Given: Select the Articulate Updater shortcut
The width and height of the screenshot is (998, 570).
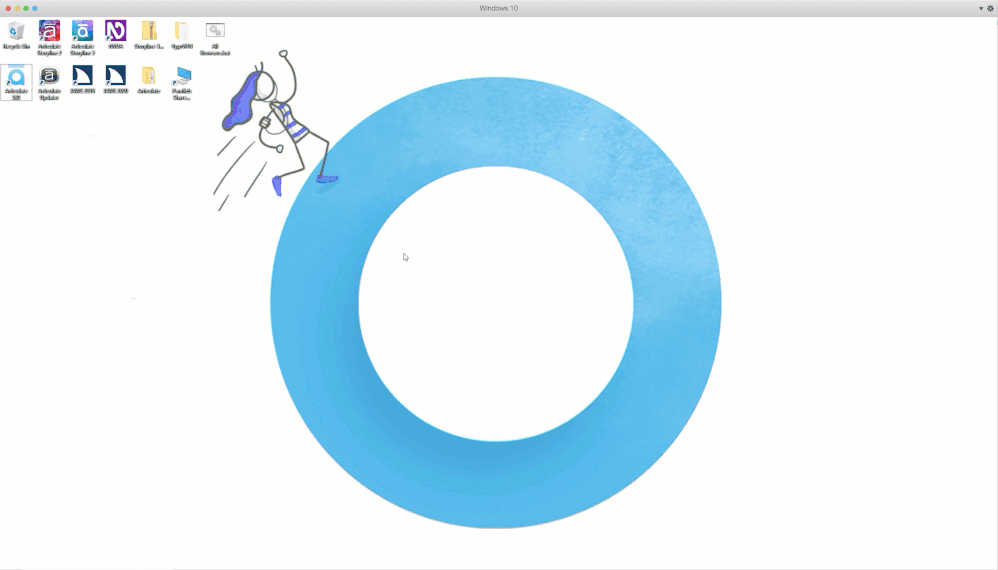Looking at the screenshot, I should (x=49, y=83).
